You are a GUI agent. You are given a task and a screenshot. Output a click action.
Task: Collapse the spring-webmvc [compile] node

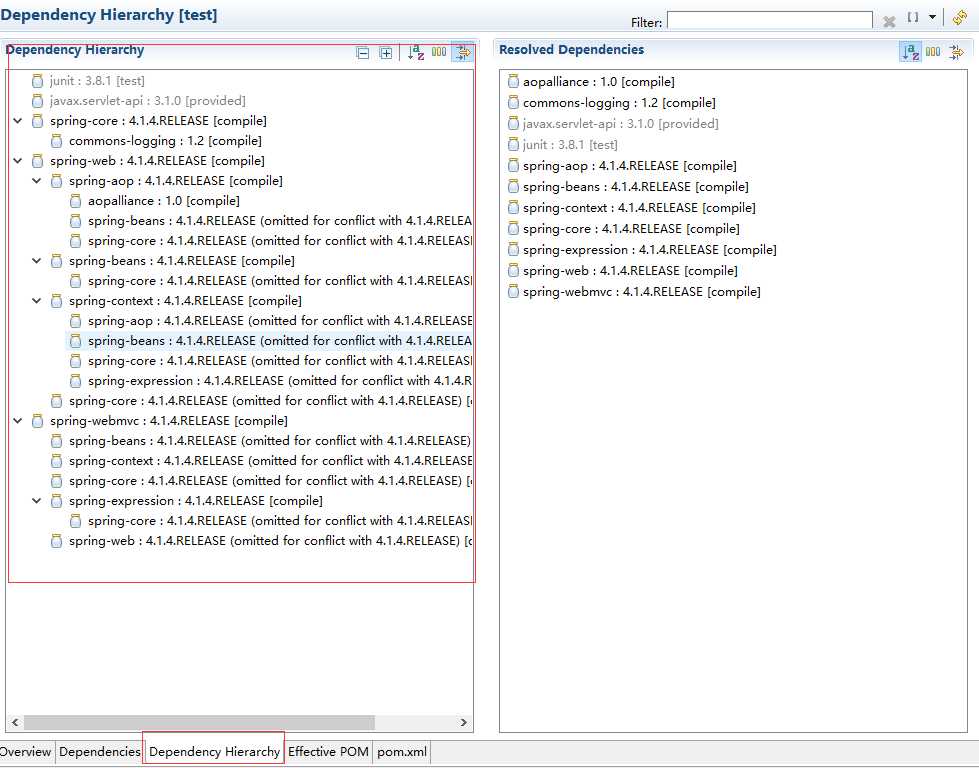(x=18, y=420)
